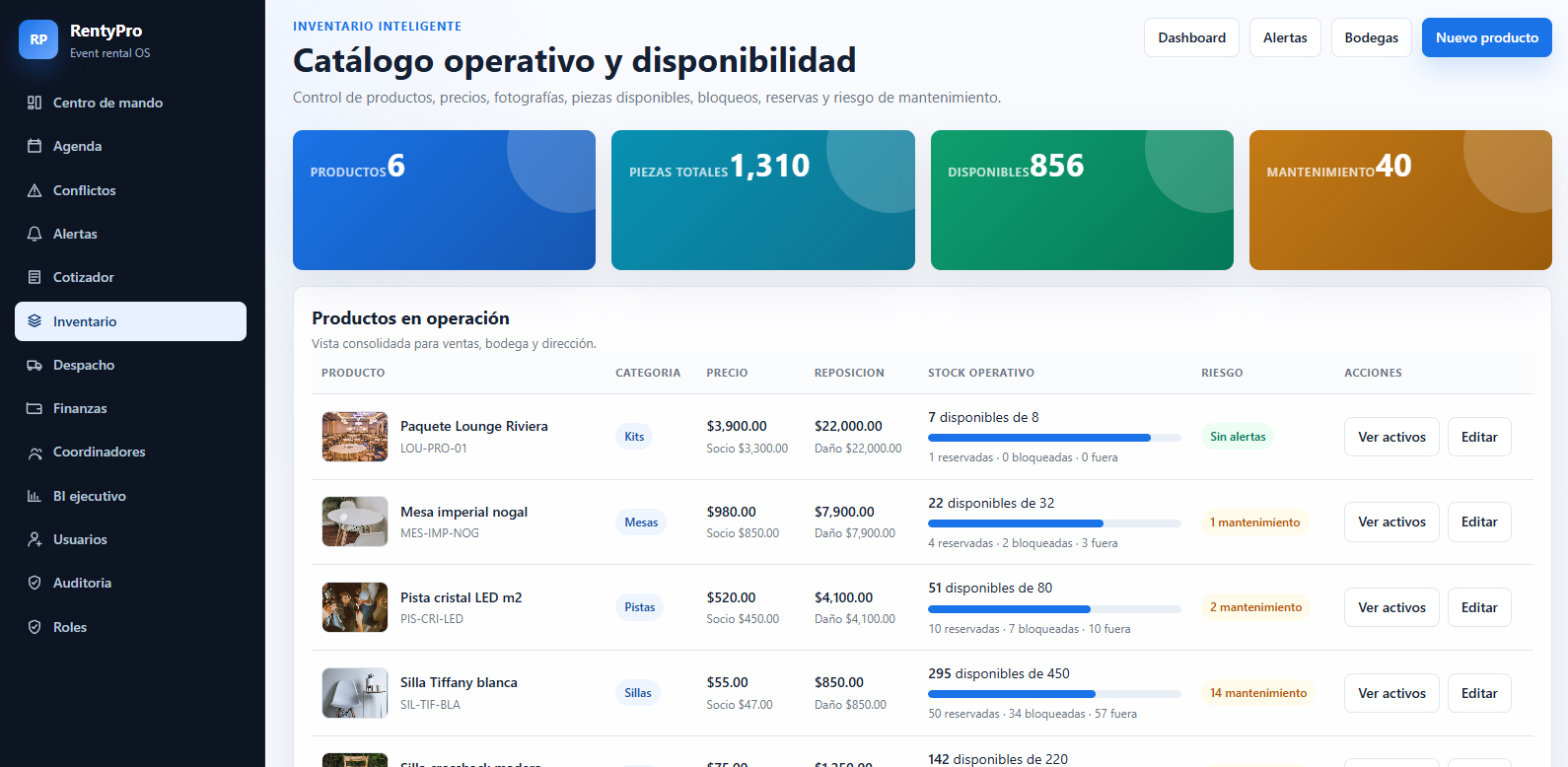Screen dimensions: 1568x767
Task: Click the PRECIO column header
Action: [x=727, y=373]
